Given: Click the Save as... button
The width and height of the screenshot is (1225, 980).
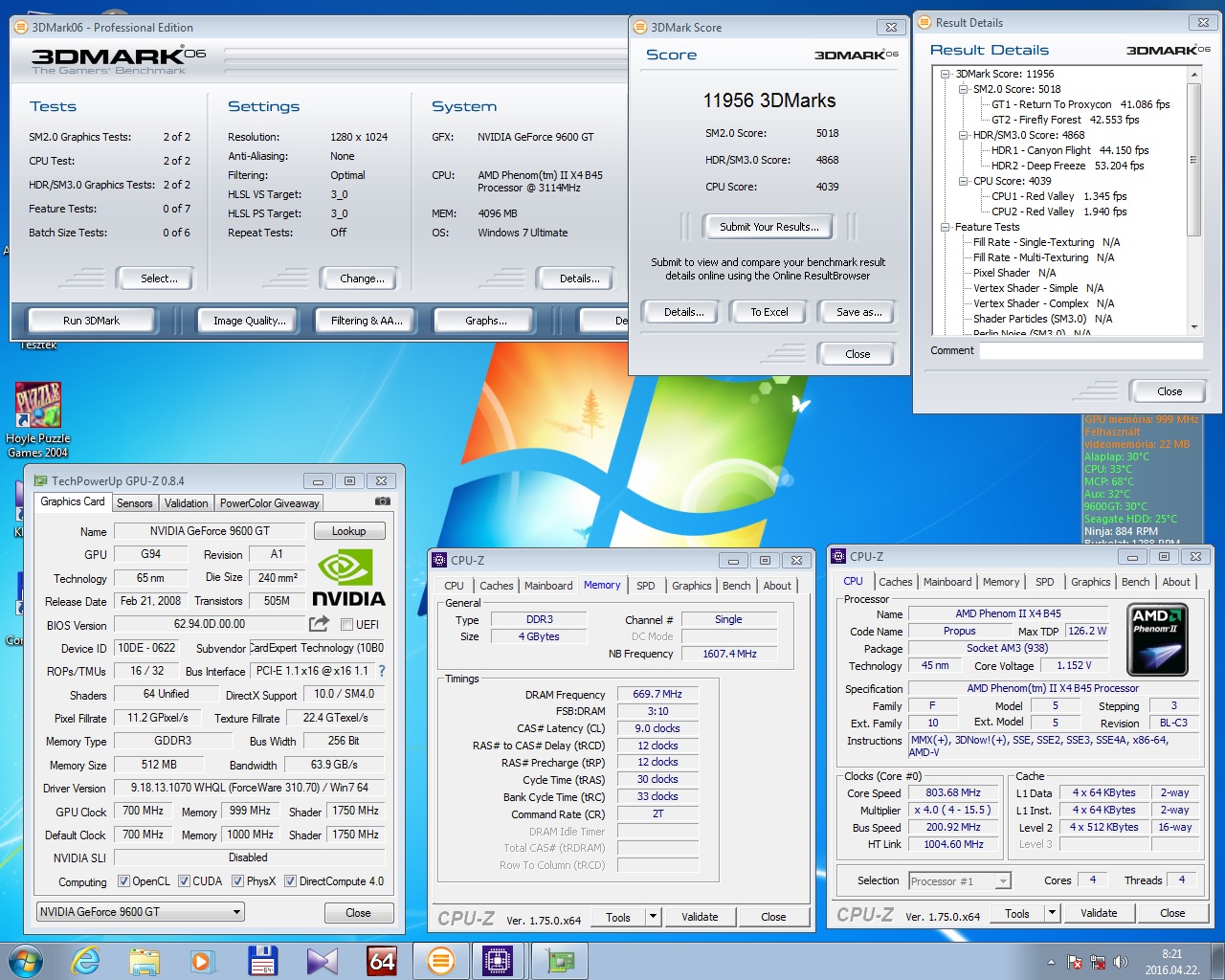Looking at the screenshot, I should (858, 312).
